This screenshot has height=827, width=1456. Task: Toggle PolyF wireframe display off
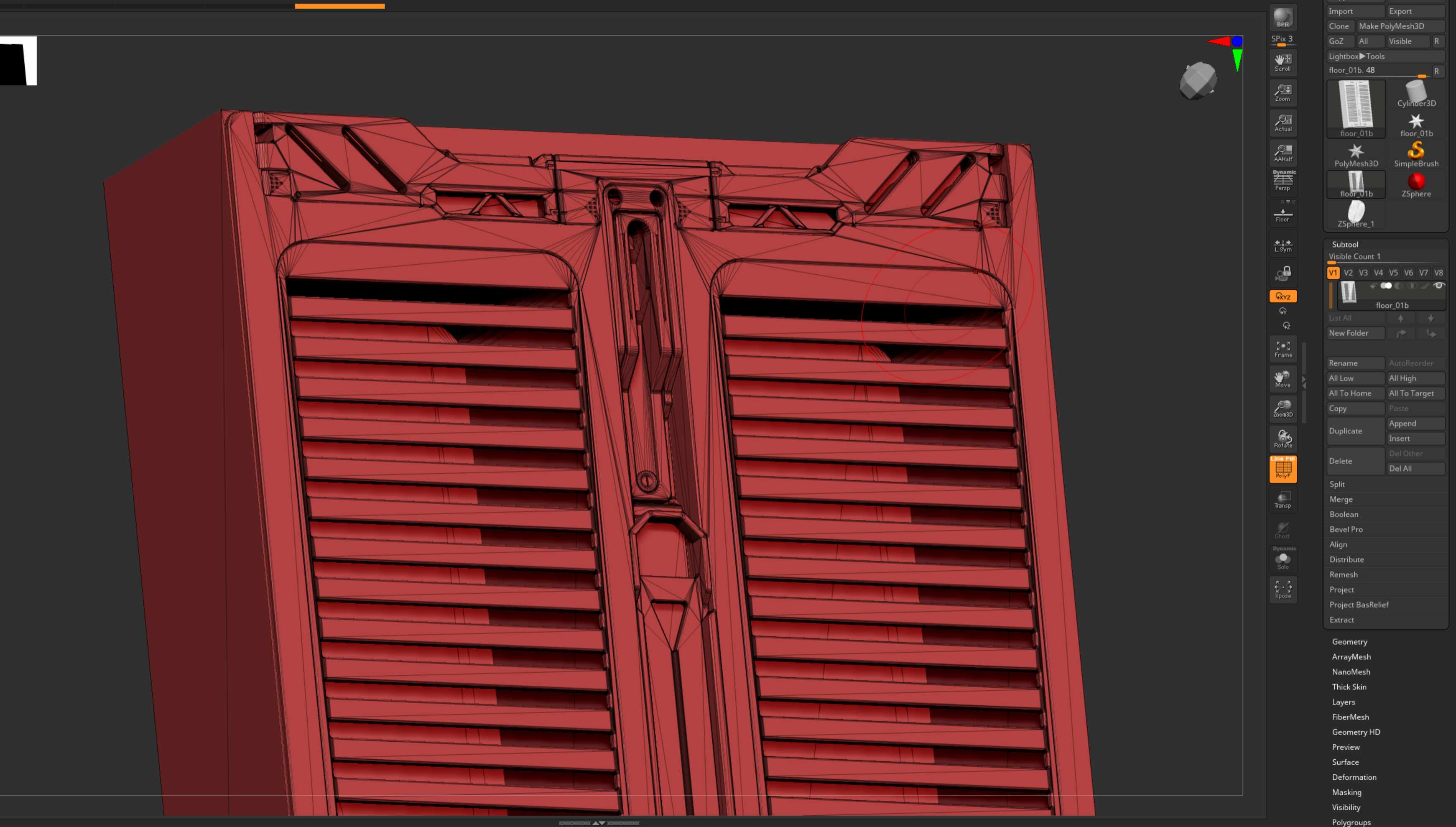click(x=1282, y=469)
